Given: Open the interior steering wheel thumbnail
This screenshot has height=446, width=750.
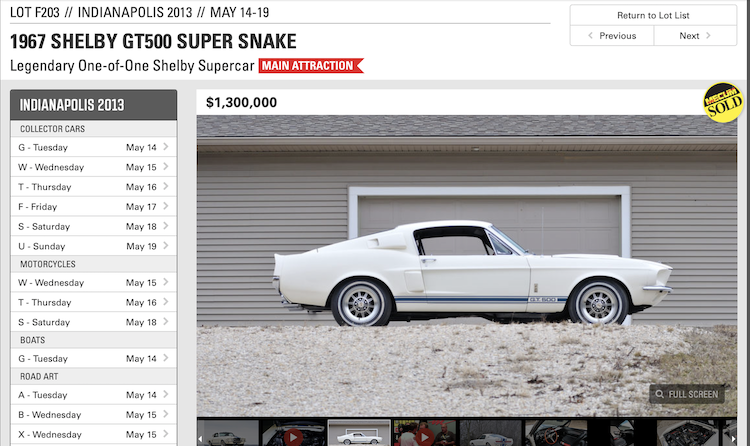Looking at the screenshot, I should pos(556,433).
